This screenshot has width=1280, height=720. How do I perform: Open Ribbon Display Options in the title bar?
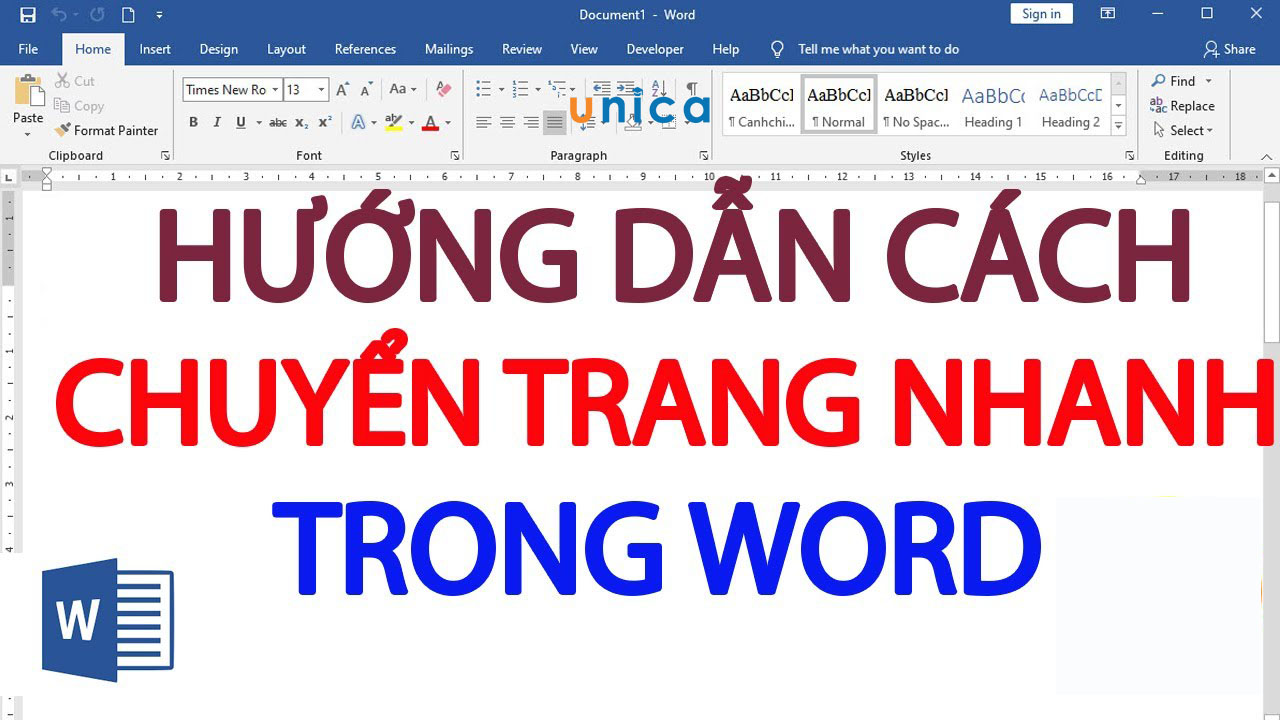point(1107,14)
